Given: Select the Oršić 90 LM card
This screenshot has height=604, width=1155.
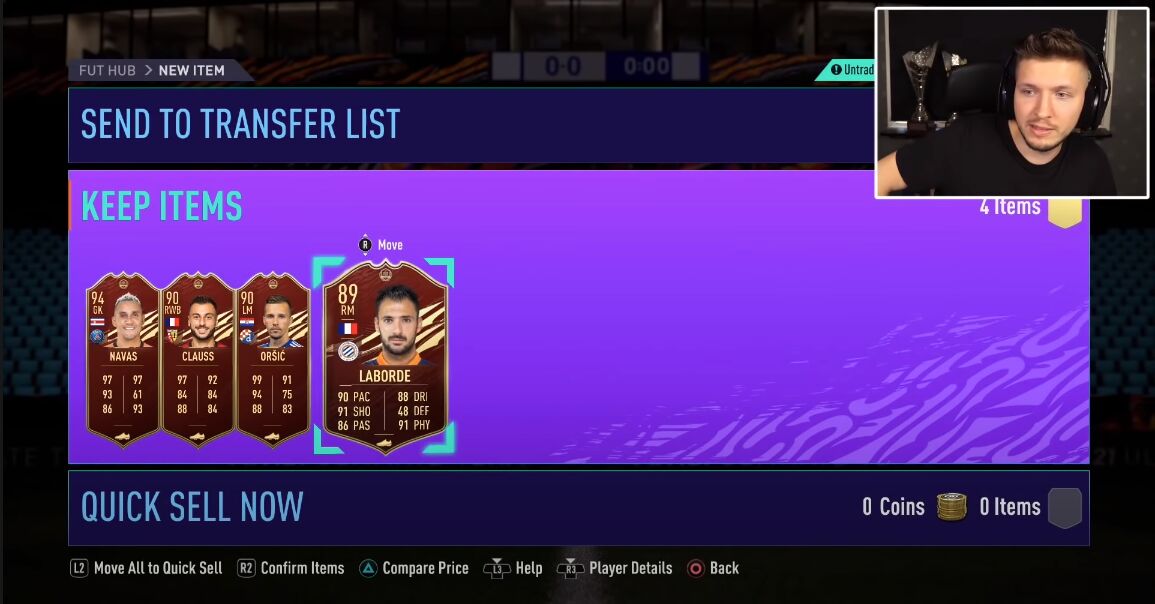Looking at the screenshot, I should point(273,359).
